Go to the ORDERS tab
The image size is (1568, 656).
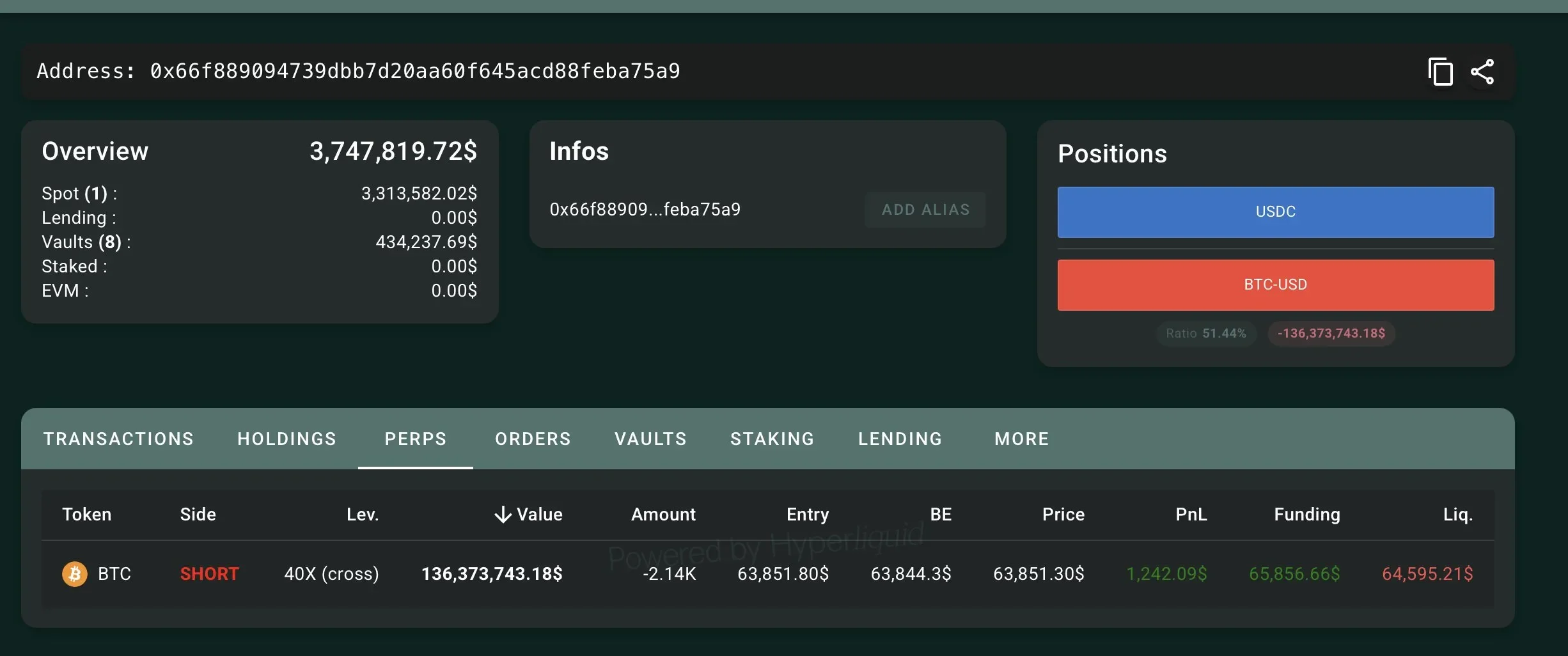click(533, 439)
